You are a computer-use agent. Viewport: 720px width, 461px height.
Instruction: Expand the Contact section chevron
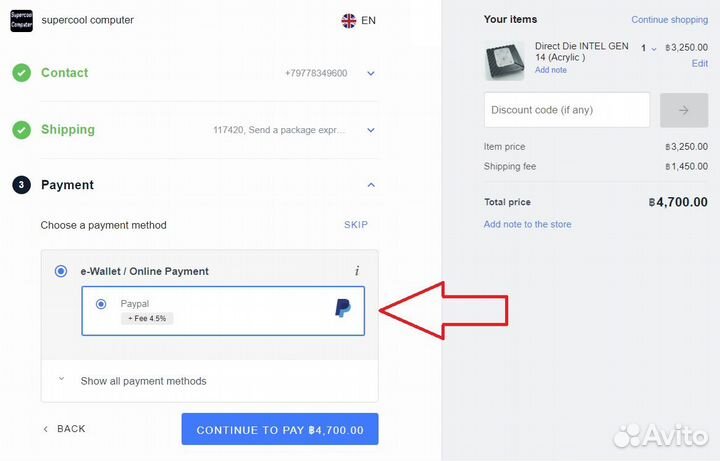(371, 73)
